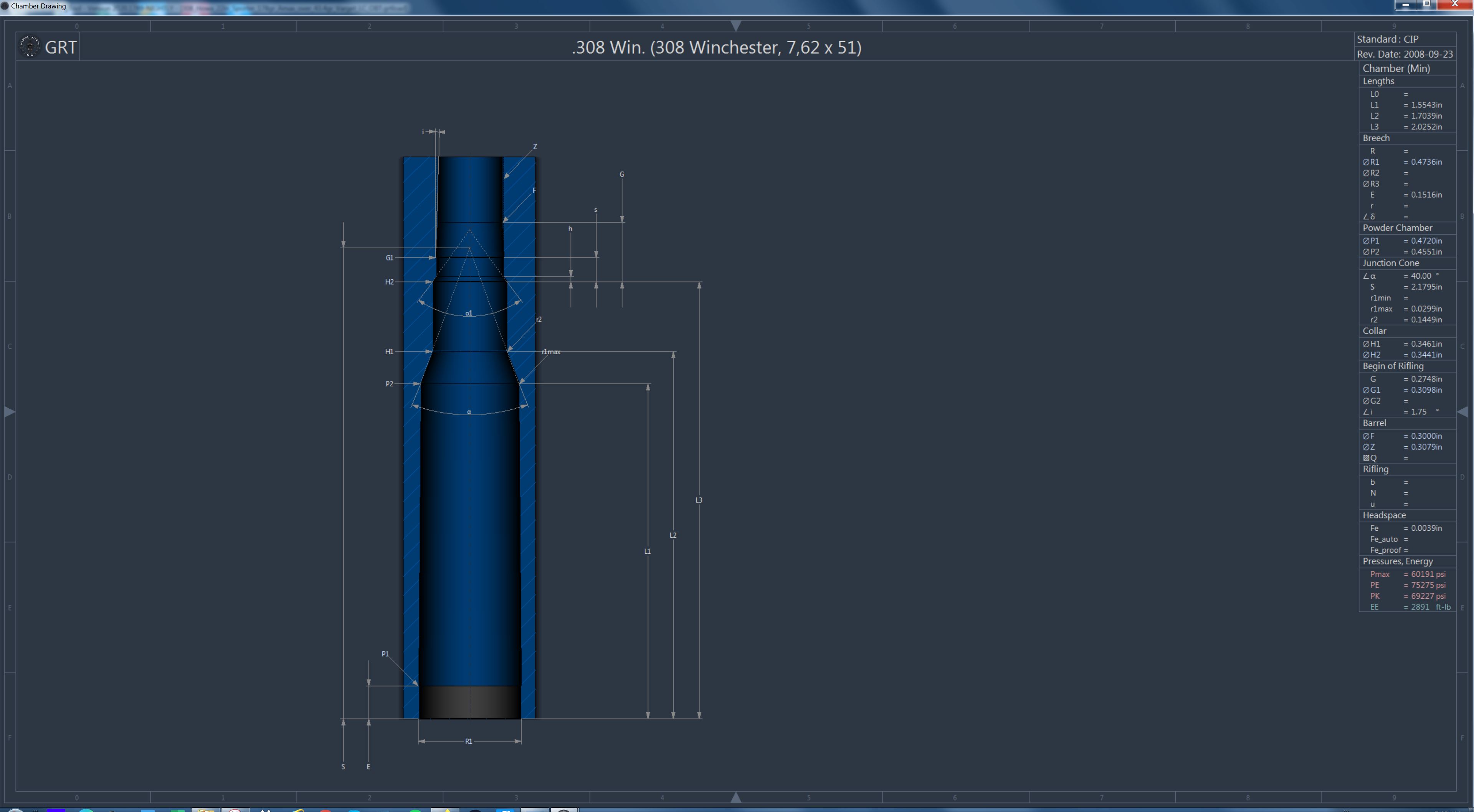Click the GRT logo icon

pos(30,46)
